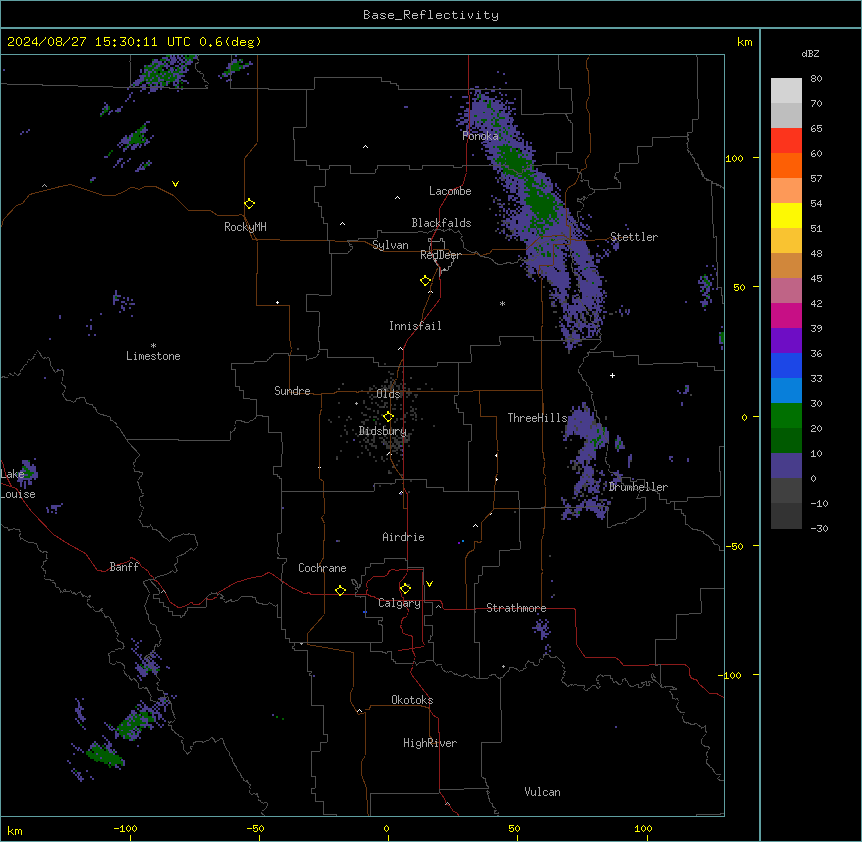862x842 pixels.
Task: Select the Airdrie label
Action: (404, 537)
